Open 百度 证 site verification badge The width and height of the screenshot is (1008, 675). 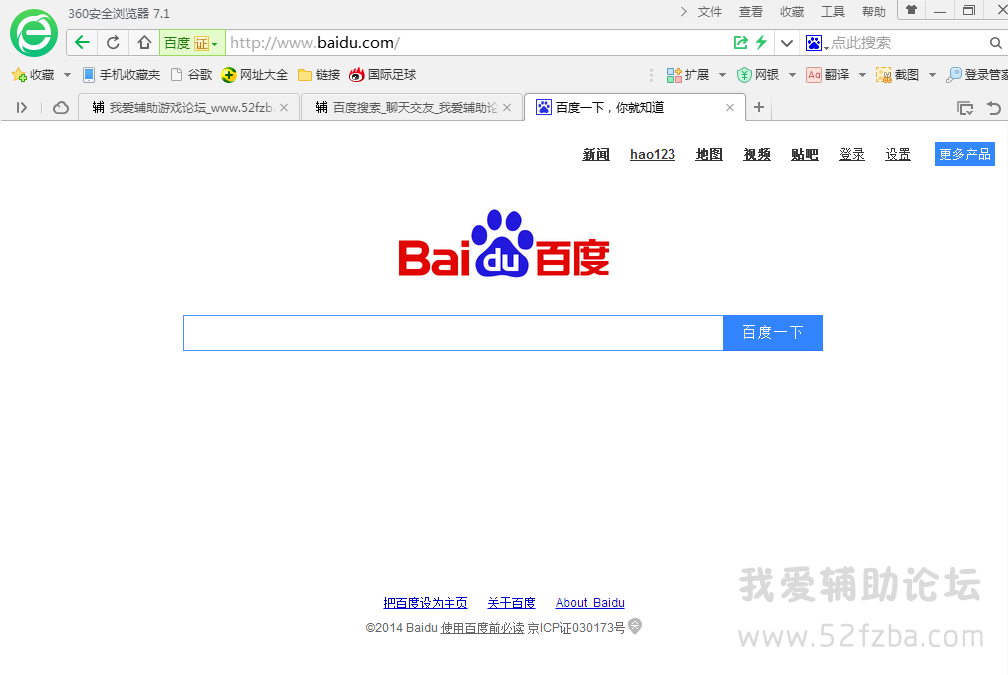(x=192, y=42)
